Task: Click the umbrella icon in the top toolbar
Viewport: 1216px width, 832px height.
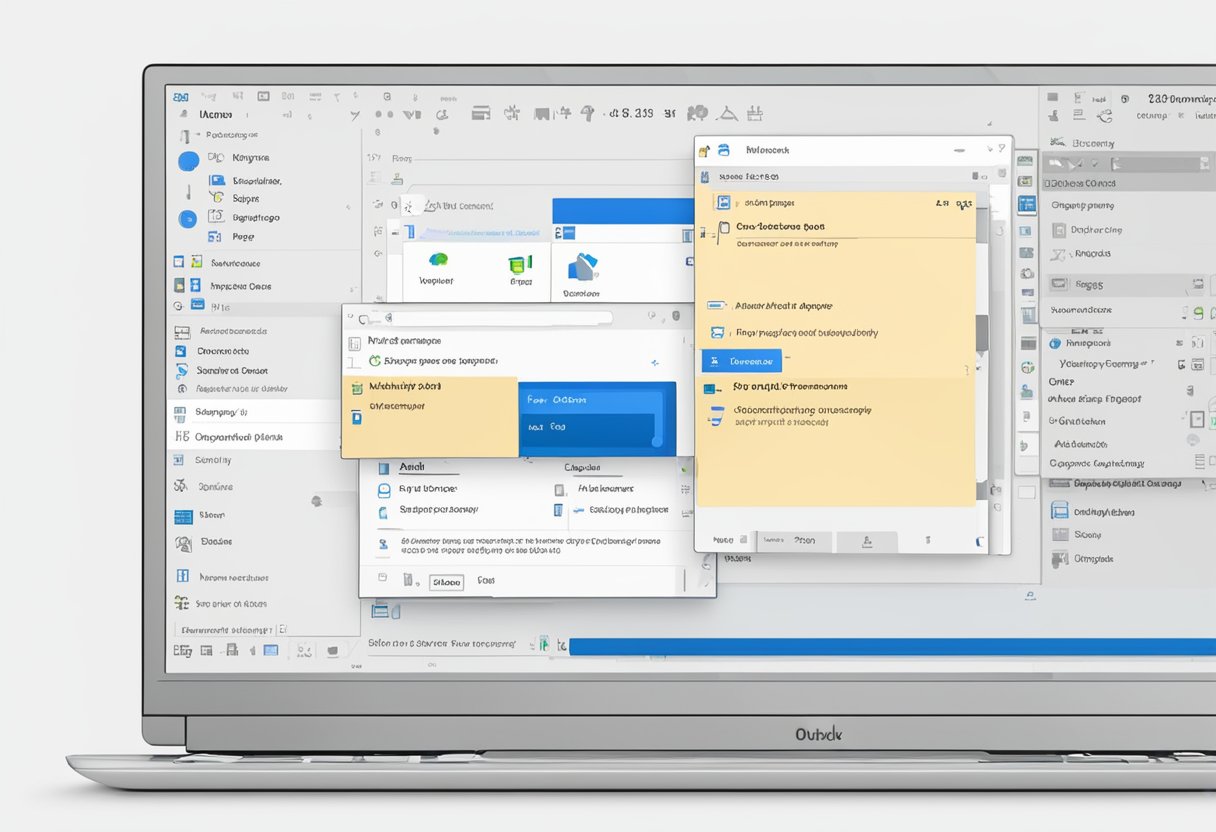Action: click(588, 113)
